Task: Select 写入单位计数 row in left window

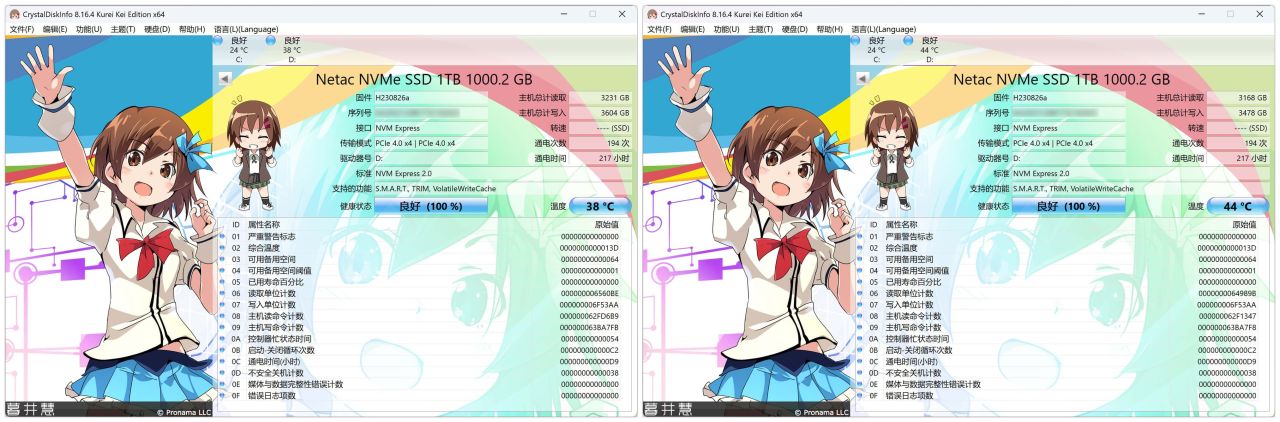Action: pyautogui.click(x=426, y=305)
